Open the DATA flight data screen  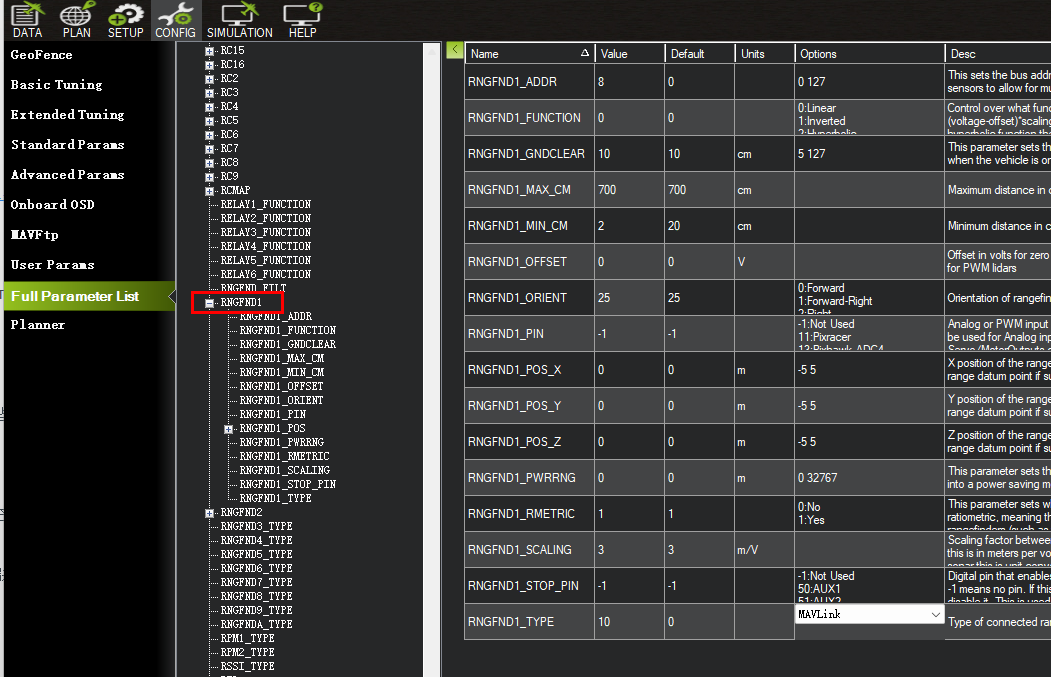[x=27, y=20]
